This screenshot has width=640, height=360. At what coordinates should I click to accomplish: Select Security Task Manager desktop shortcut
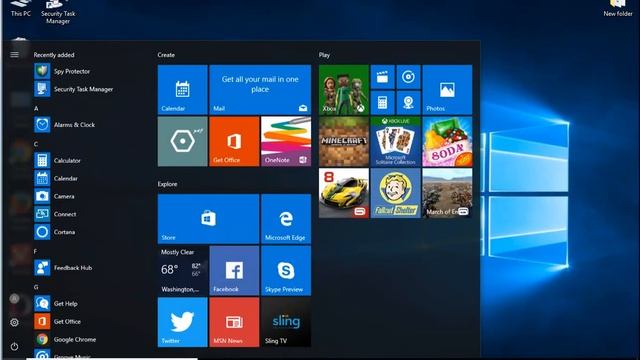[x=58, y=12]
